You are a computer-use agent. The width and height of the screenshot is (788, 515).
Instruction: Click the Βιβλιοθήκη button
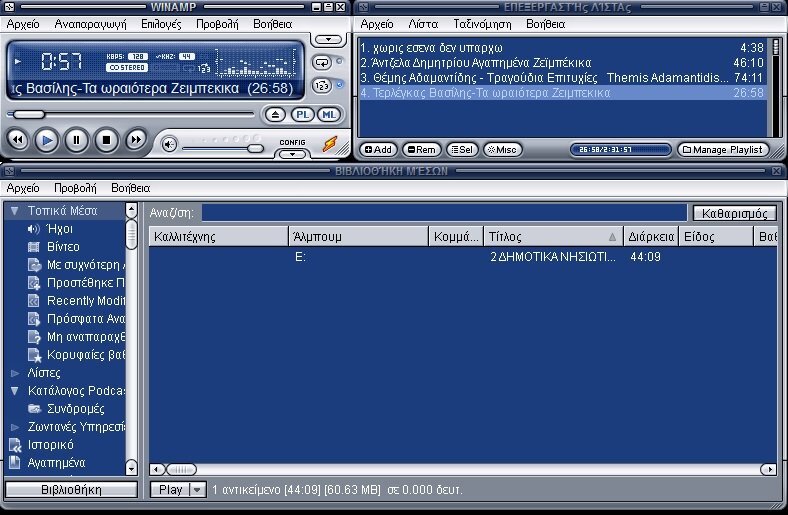(x=71, y=490)
